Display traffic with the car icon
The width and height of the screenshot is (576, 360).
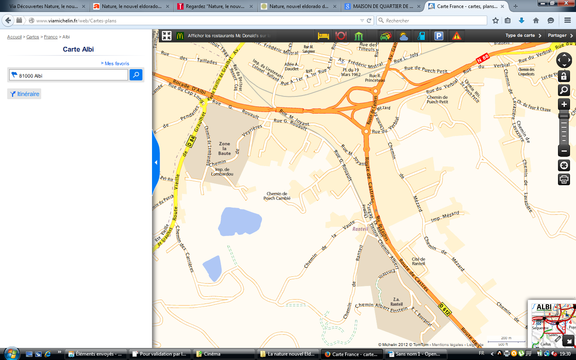[385, 36]
